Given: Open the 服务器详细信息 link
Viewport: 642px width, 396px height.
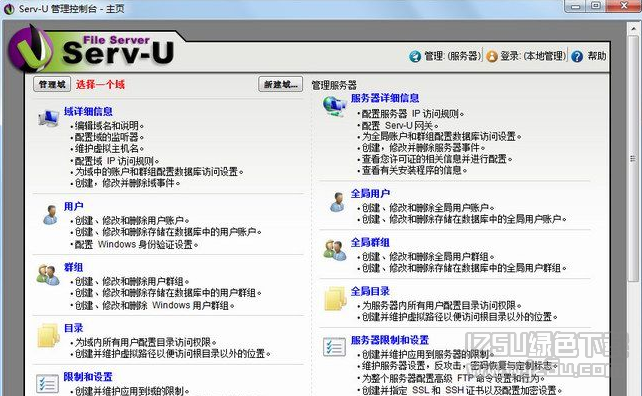Looking at the screenshot, I should click(385, 98).
